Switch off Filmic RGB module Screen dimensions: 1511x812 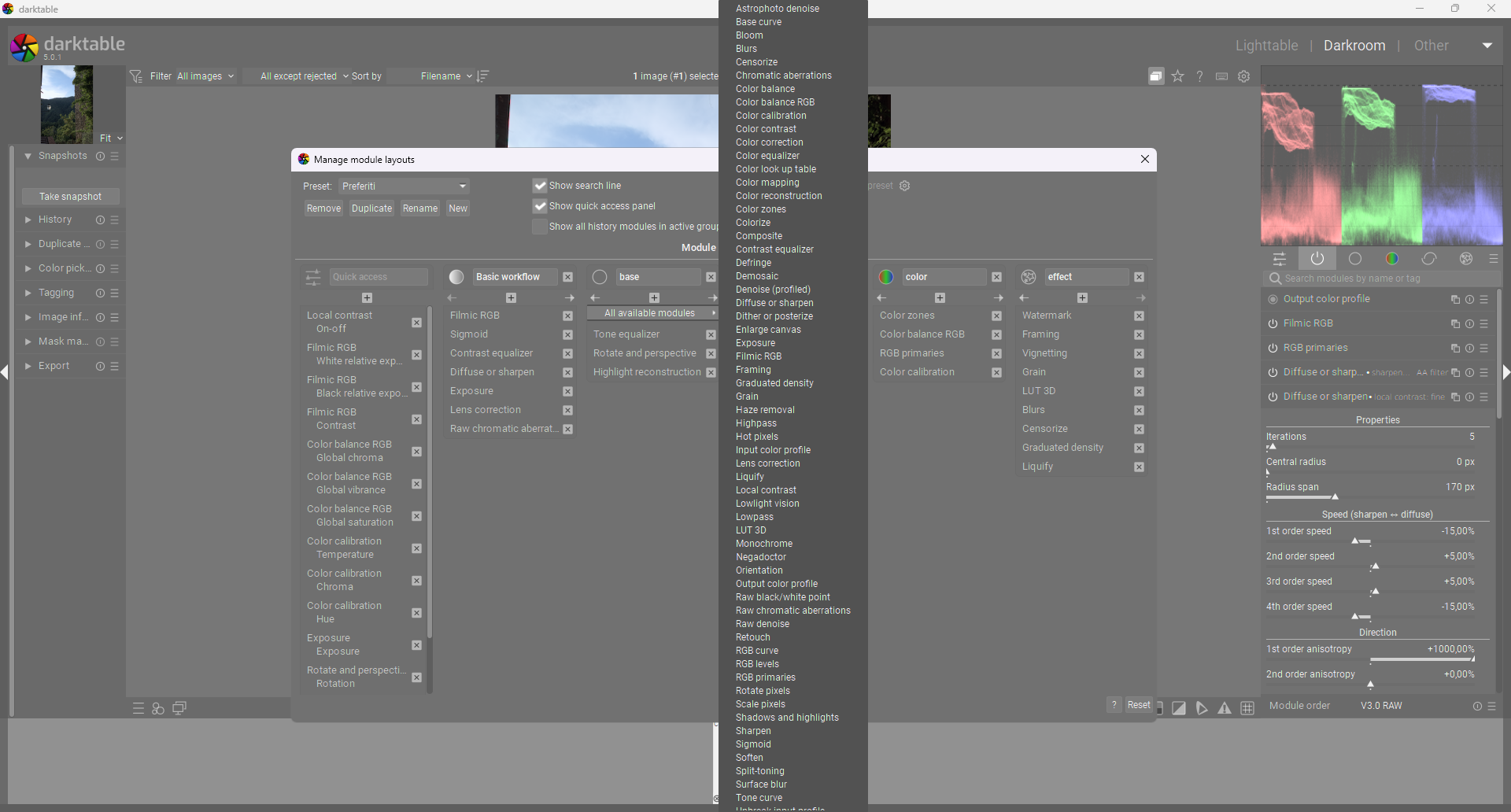tap(1273, 323)
